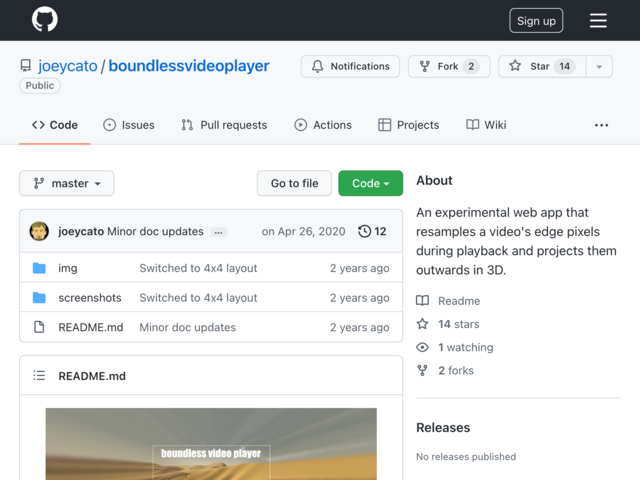
Task: Open README.md in the file list
Action: pyautogui.click(x=91, y=327)
